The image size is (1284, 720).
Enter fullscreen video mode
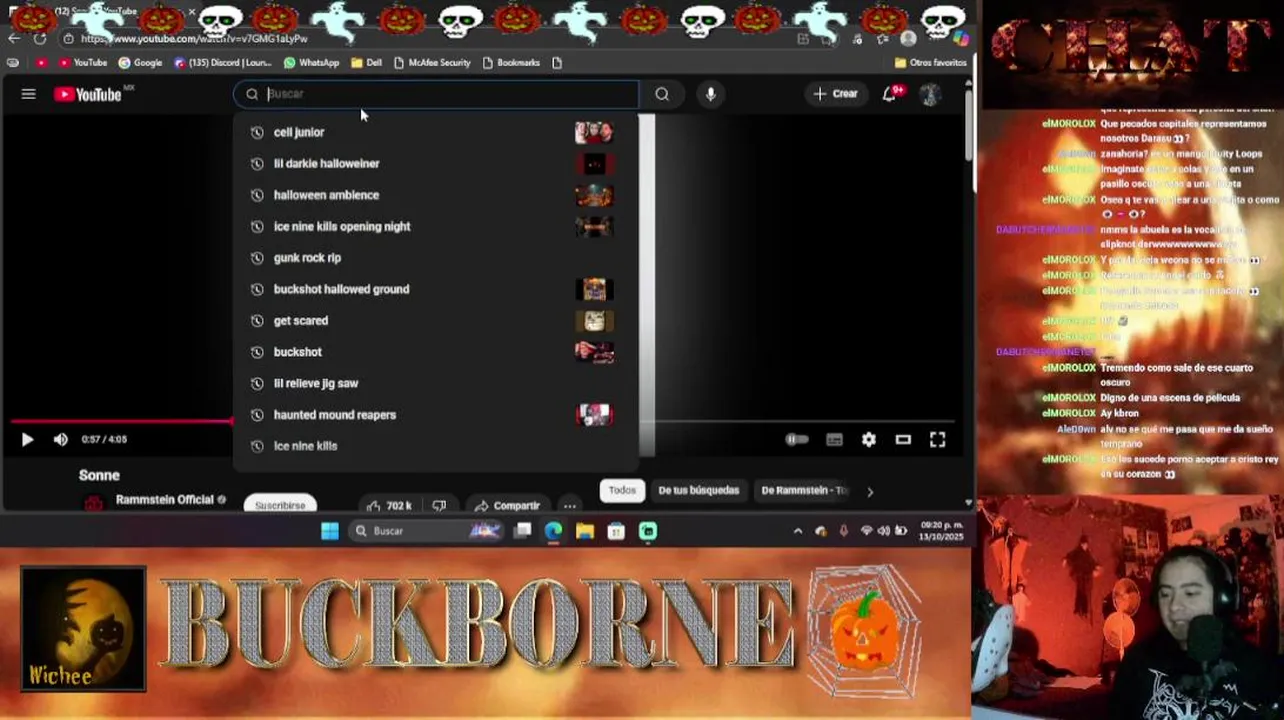[x=938, y=439]
